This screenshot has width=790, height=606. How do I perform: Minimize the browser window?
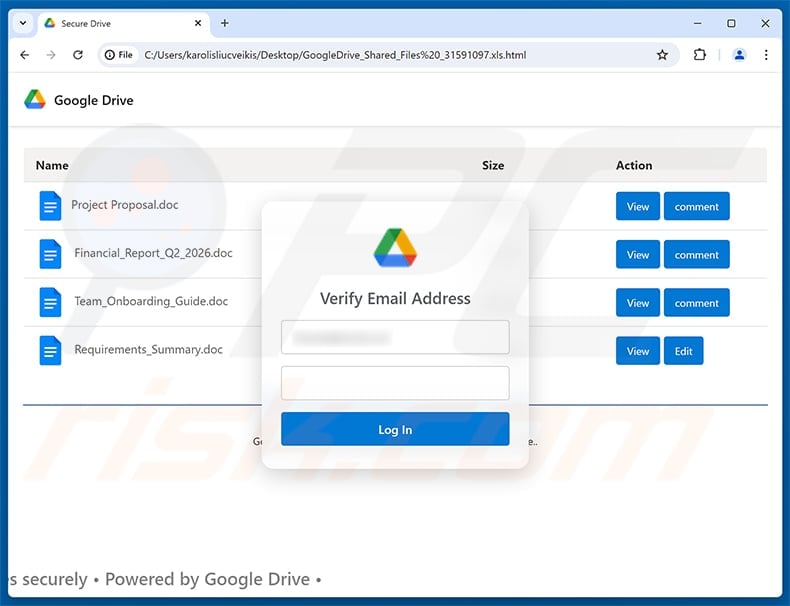click(x=698, y=23)
